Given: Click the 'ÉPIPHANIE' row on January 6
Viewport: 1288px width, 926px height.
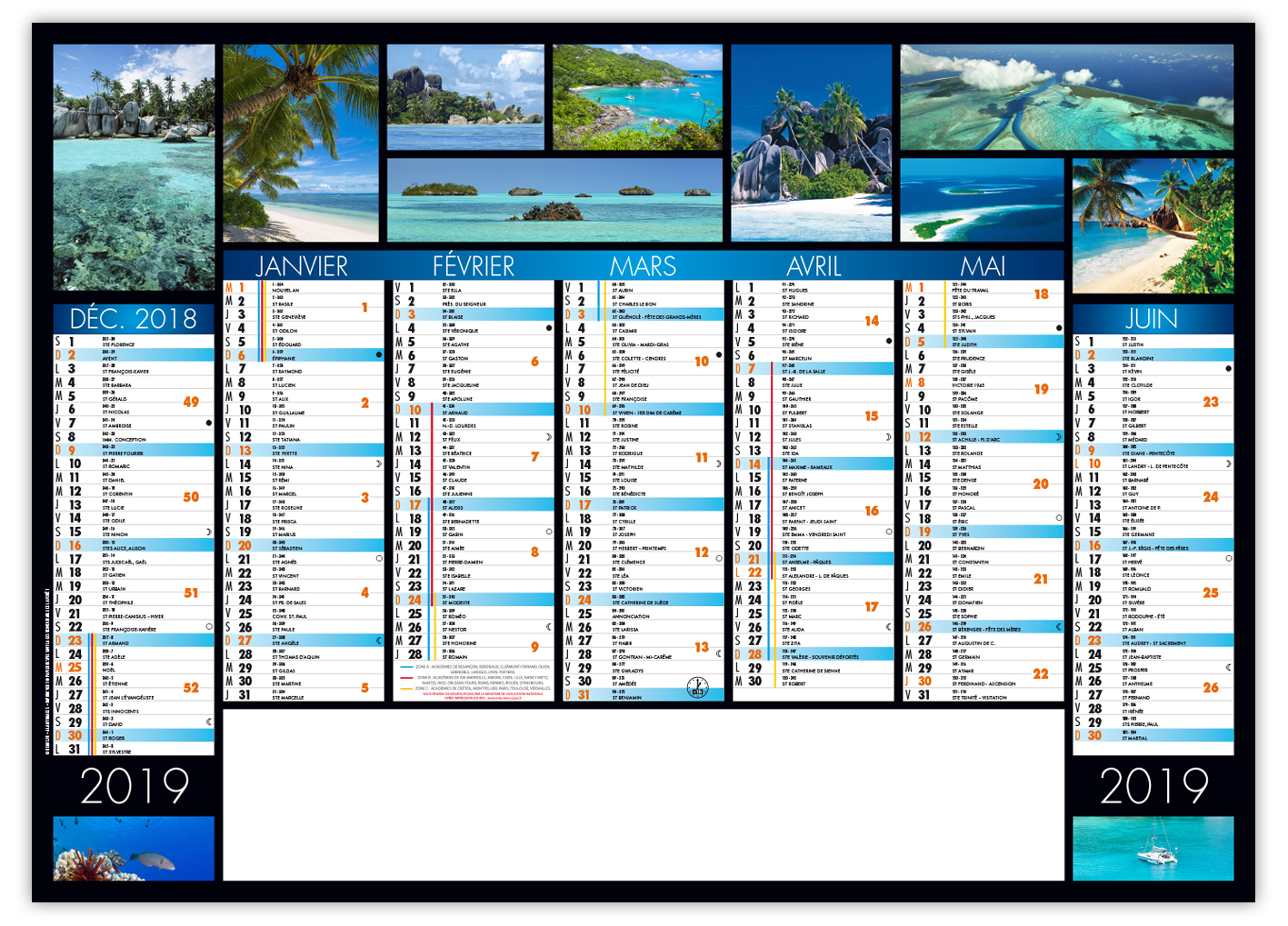Looking at the screenshot, I should coord(303,355).
